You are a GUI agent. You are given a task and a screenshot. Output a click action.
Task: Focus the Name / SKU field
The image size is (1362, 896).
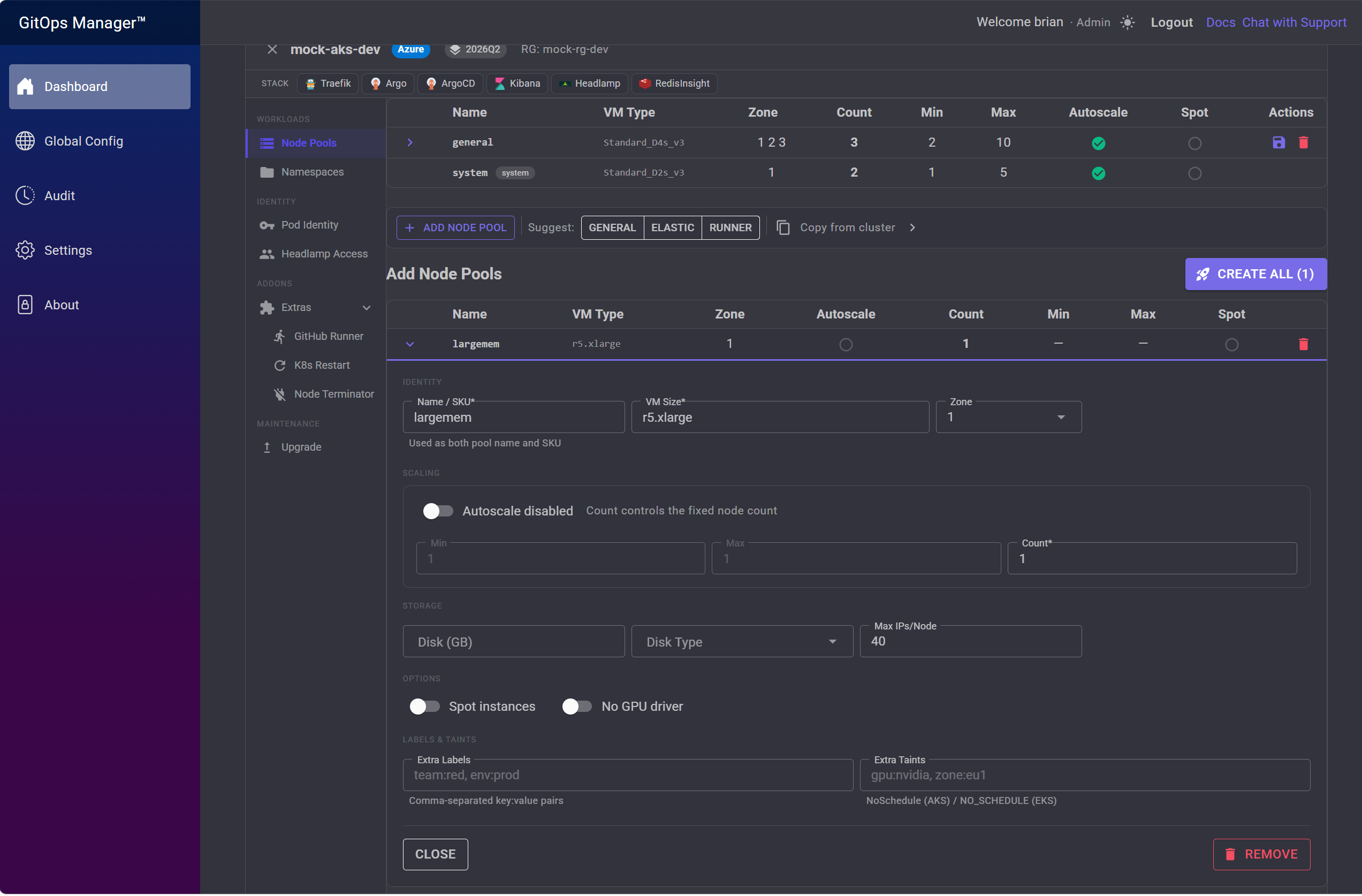pos(514,417)
